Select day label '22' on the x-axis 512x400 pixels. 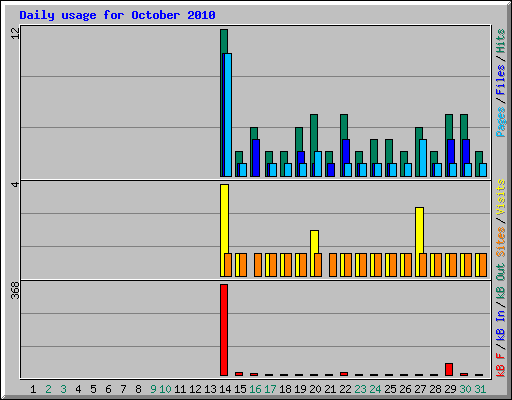345,389
